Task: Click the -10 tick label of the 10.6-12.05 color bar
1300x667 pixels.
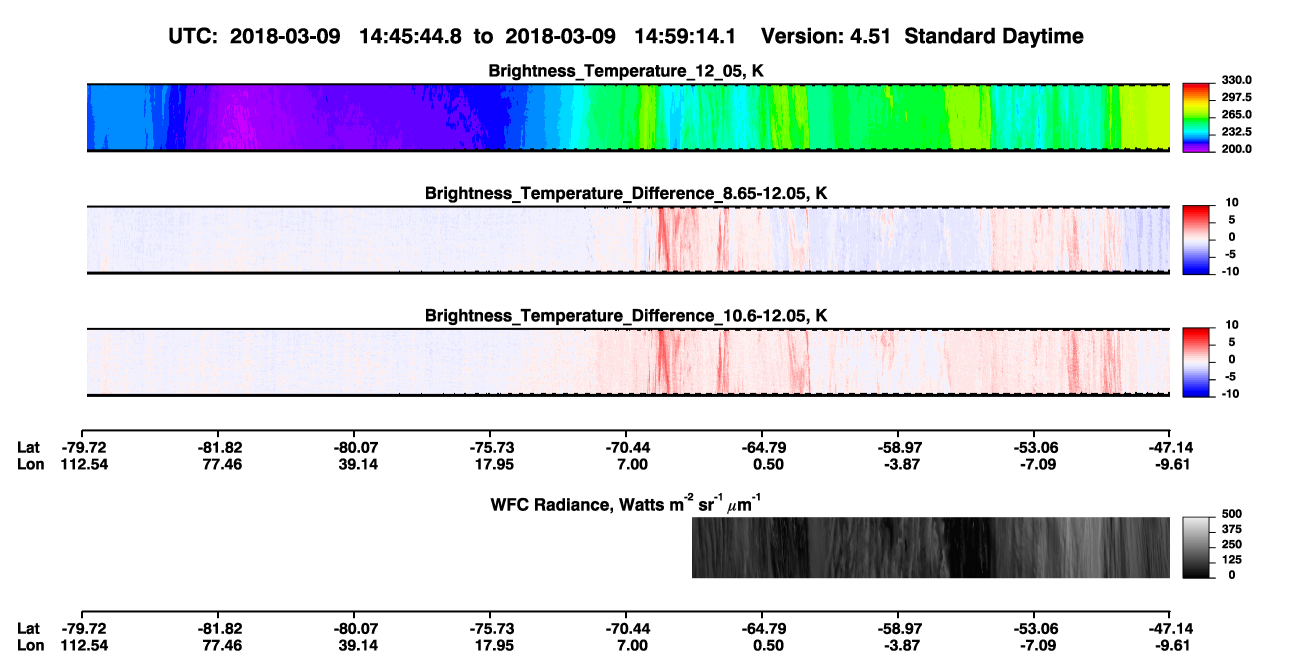Action: click(1230, 393)
